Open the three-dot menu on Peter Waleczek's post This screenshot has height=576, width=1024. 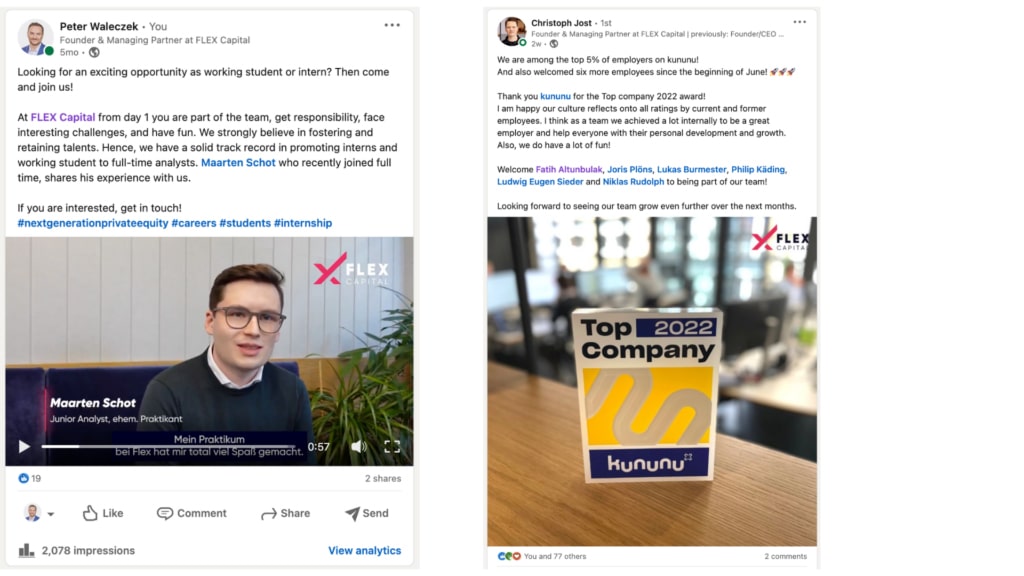(392, 25)
